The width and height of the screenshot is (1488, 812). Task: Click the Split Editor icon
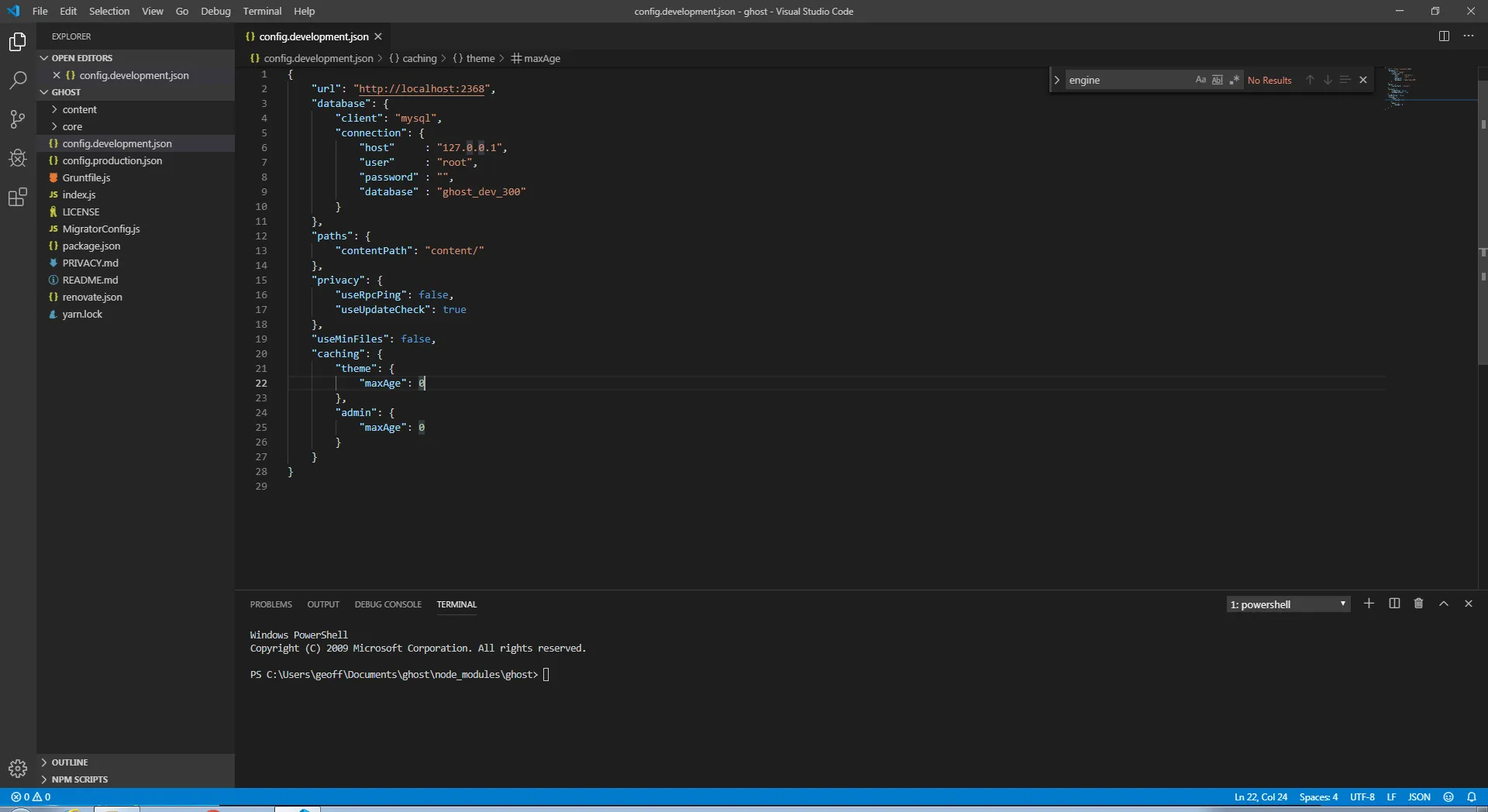[1445, 36]
